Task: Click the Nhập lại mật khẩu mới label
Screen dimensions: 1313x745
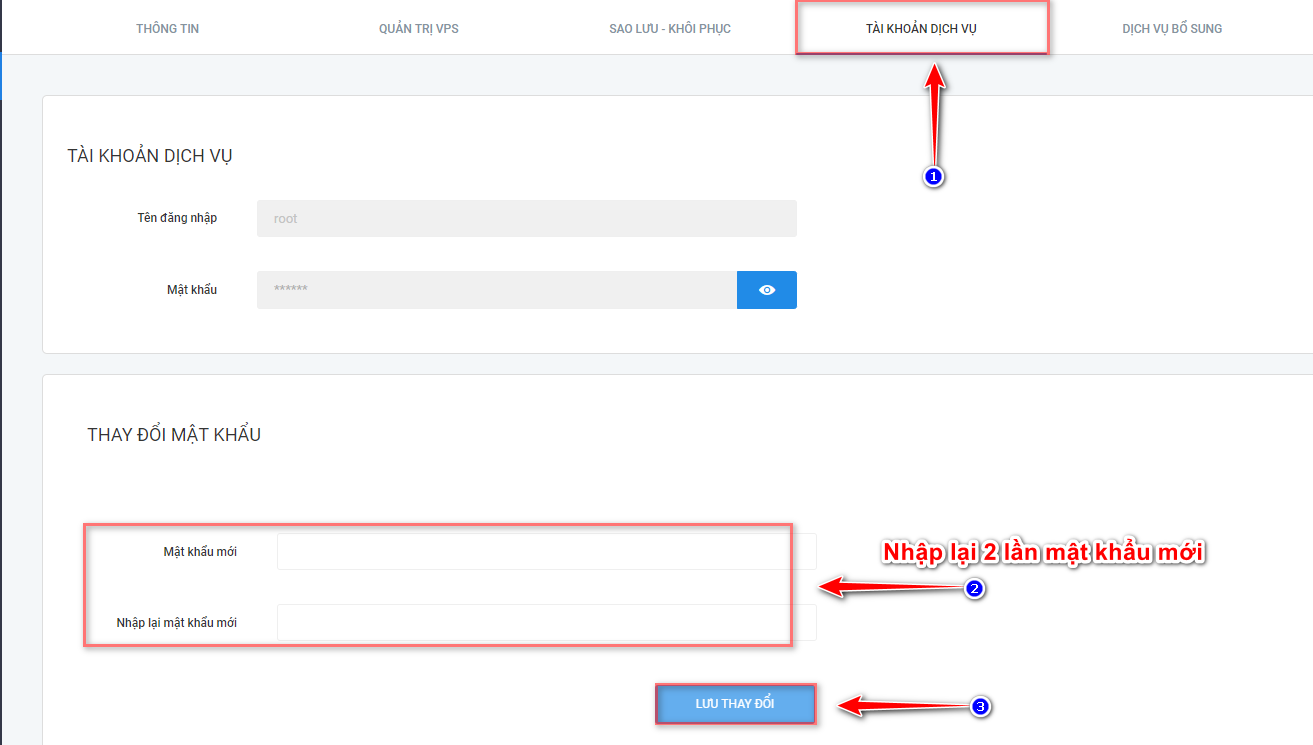Action: point(176,622)
